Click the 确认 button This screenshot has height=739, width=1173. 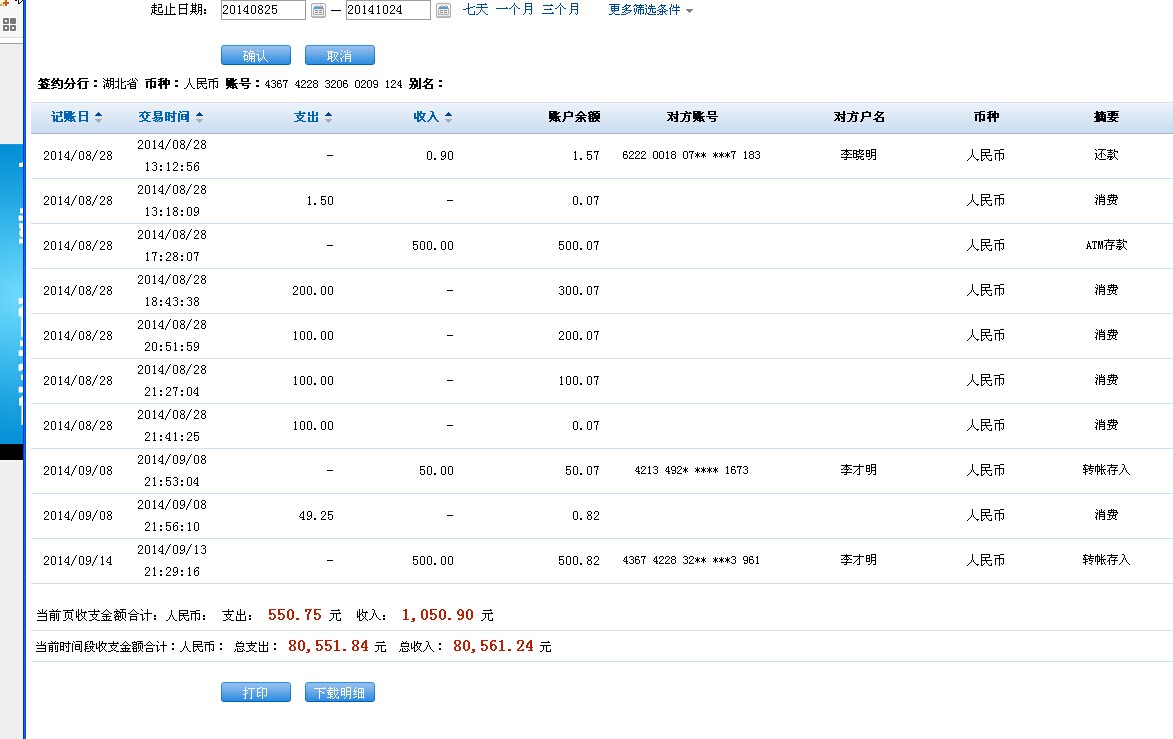click(255, 56)
